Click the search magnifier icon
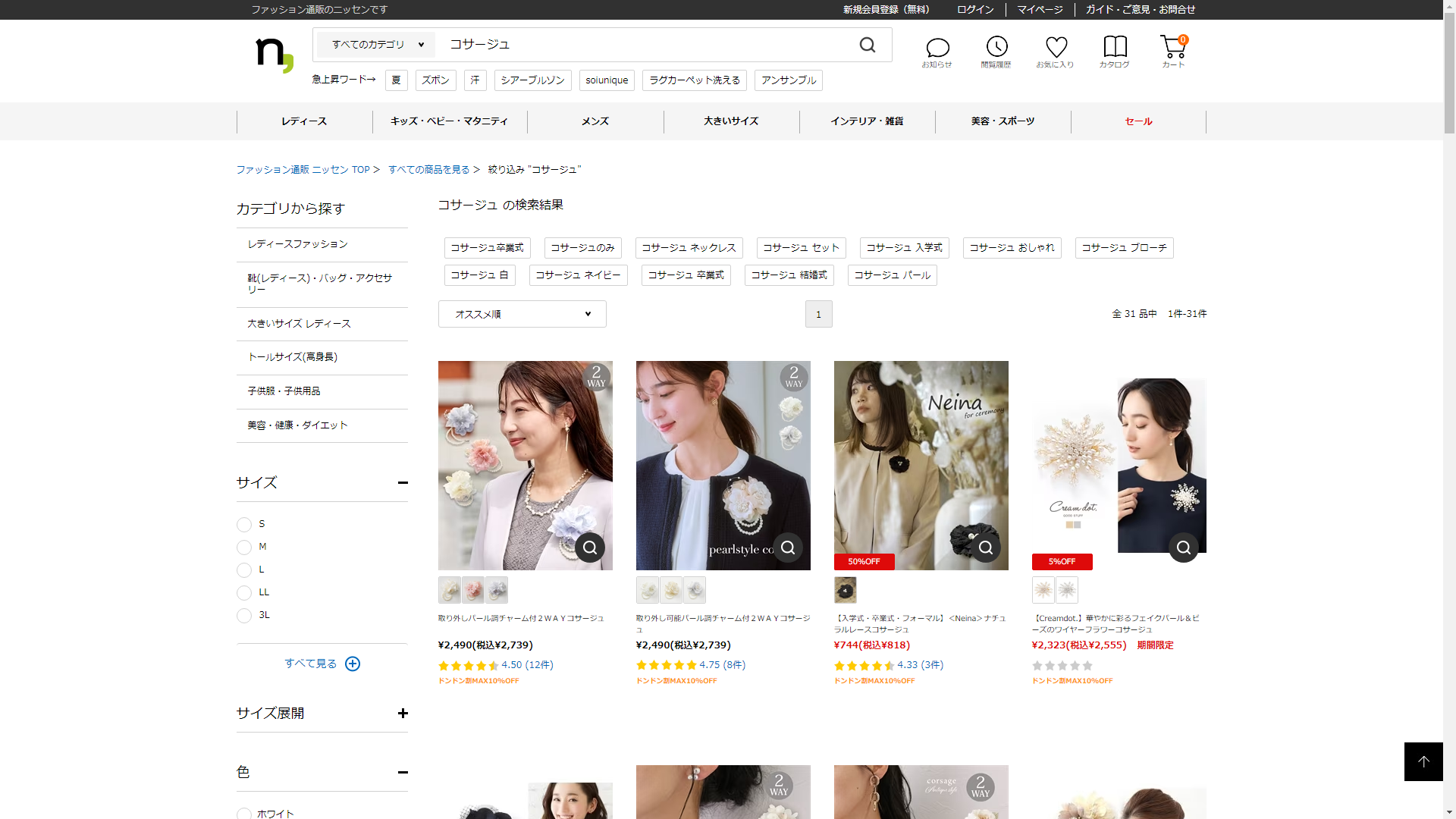Viewport: 1456px width, 819px height. click(868, 45)
